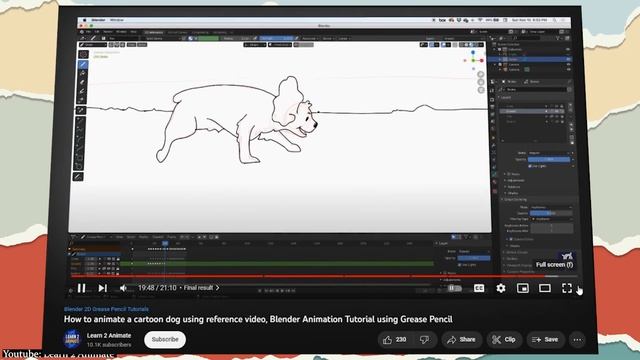
Task: Dislike the video
Action: pos(424,340)
